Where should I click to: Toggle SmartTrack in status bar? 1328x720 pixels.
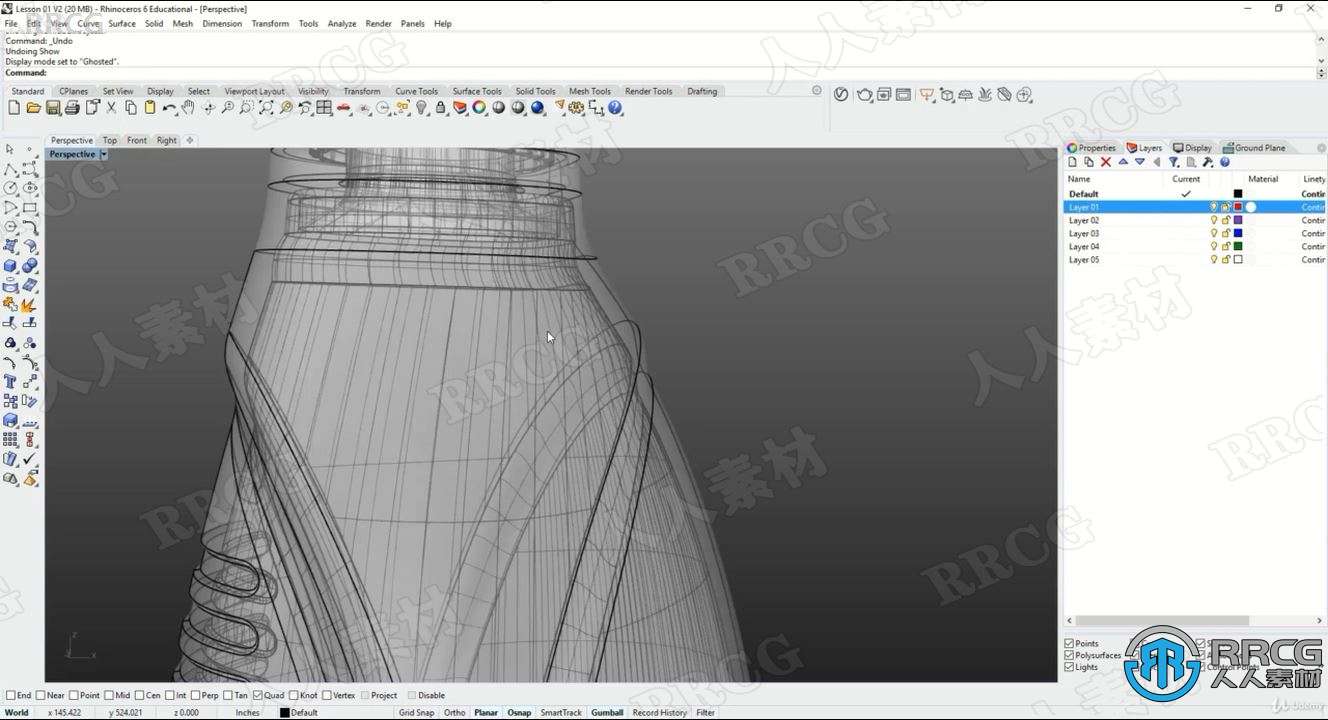tap(561, 712)
